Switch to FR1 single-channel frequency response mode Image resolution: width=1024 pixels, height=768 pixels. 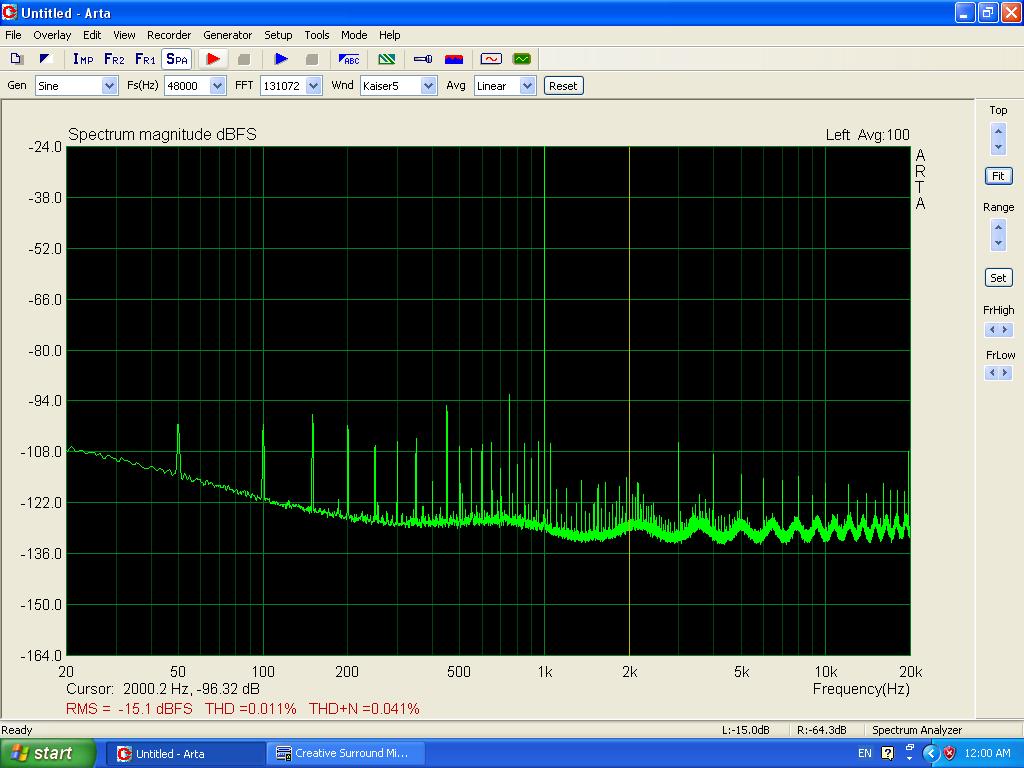pyautogui.click(x=145, y=59)
